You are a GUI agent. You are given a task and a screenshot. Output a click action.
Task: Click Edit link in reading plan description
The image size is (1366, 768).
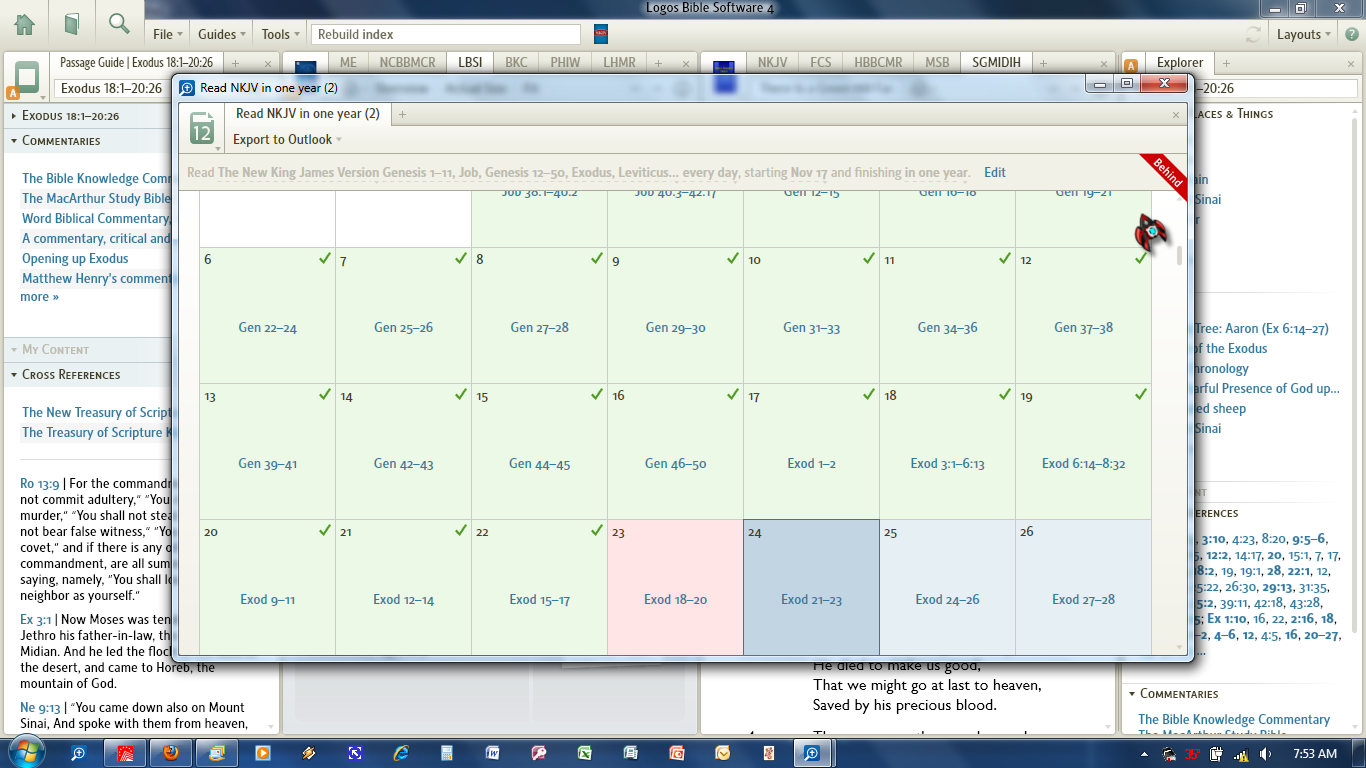point(995,172)
